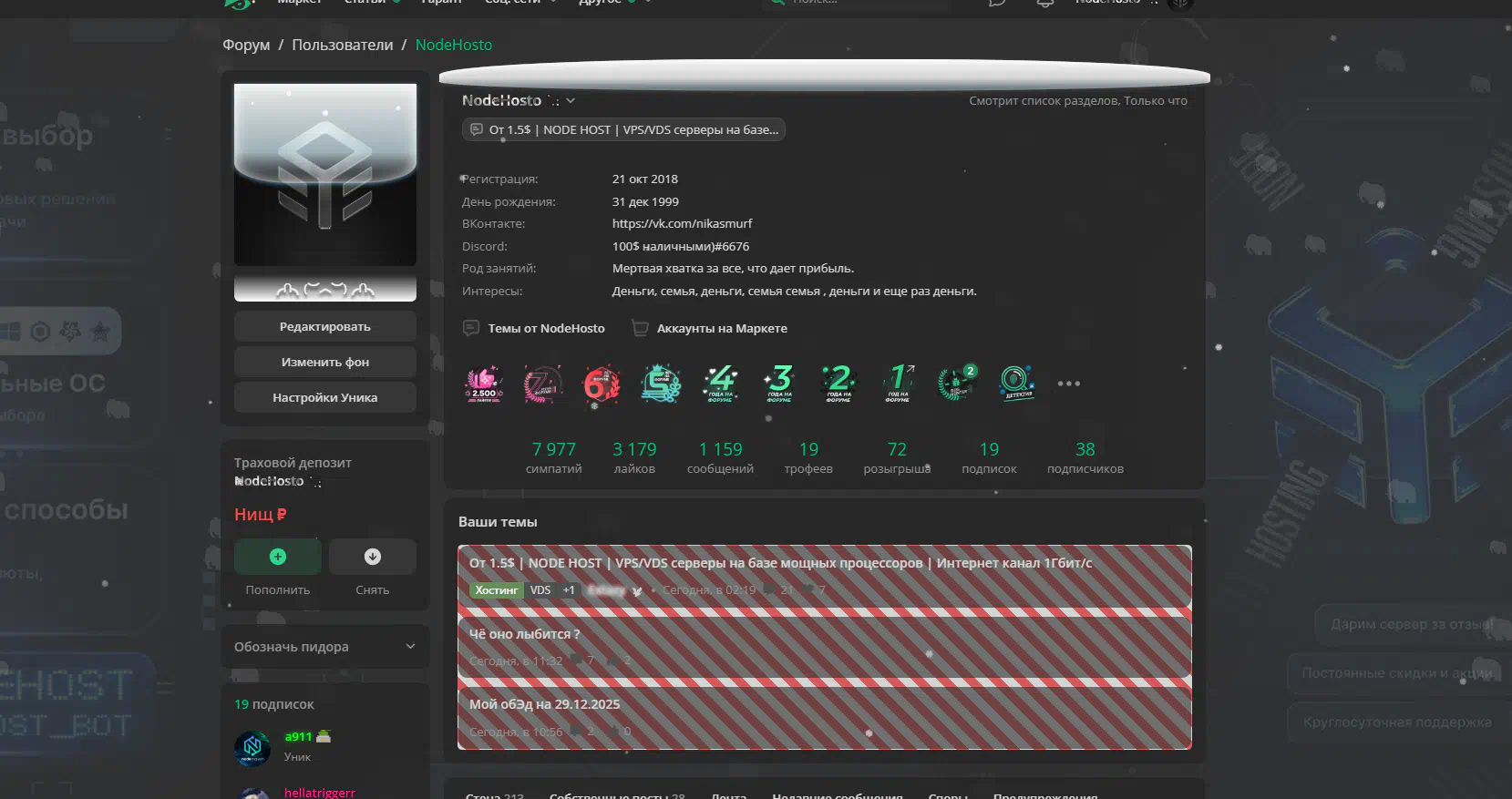The height and width of the screenshot is (799, 1512).
Task: Open 'Темы от NodeHosto' tab
Action: [545, 328]
